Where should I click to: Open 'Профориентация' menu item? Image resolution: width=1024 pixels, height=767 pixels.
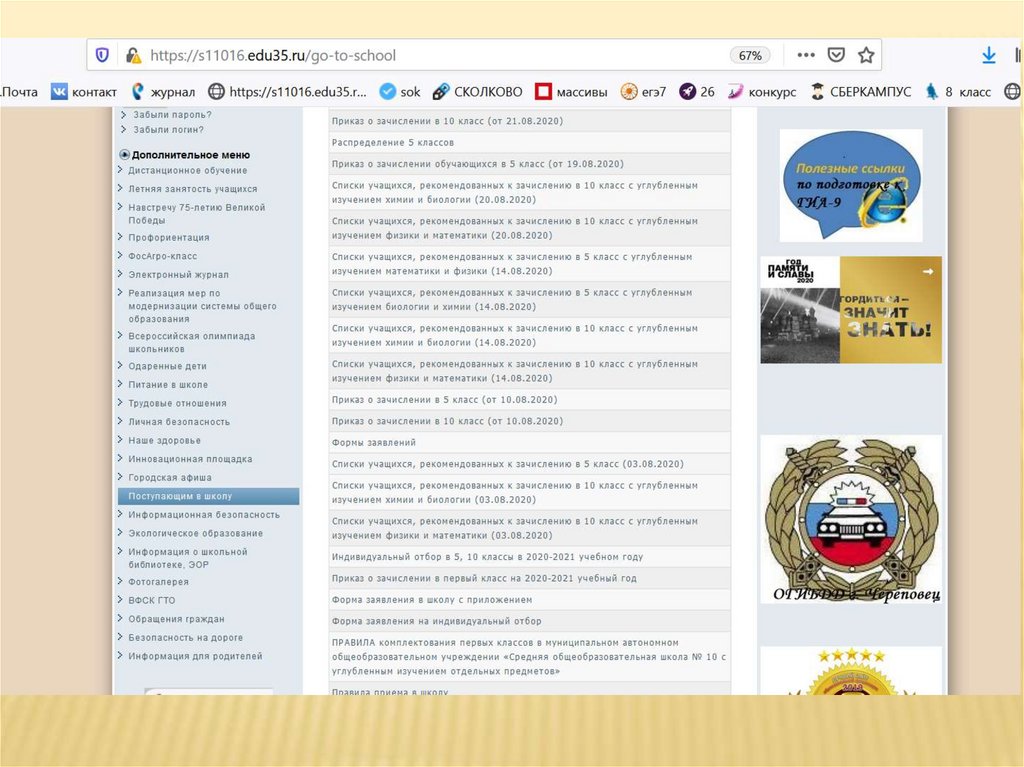(168, 237)
